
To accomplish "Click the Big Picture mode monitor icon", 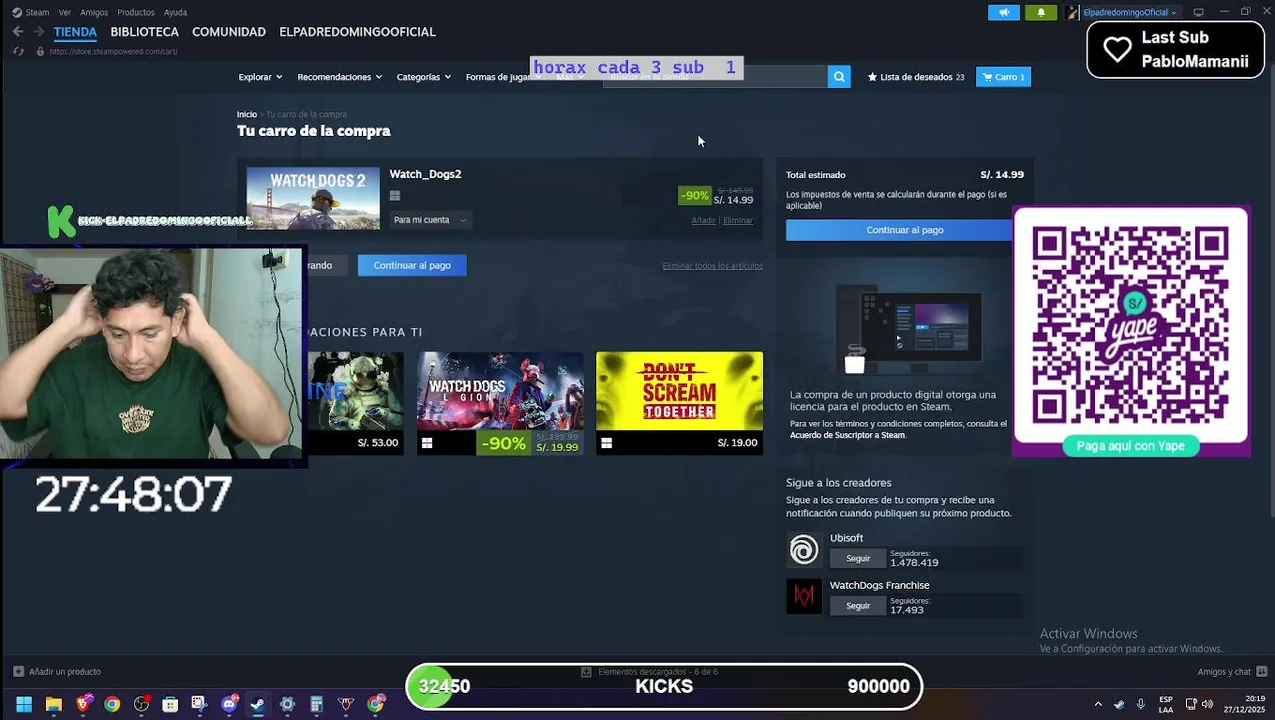I will [x=1198, y=12].
